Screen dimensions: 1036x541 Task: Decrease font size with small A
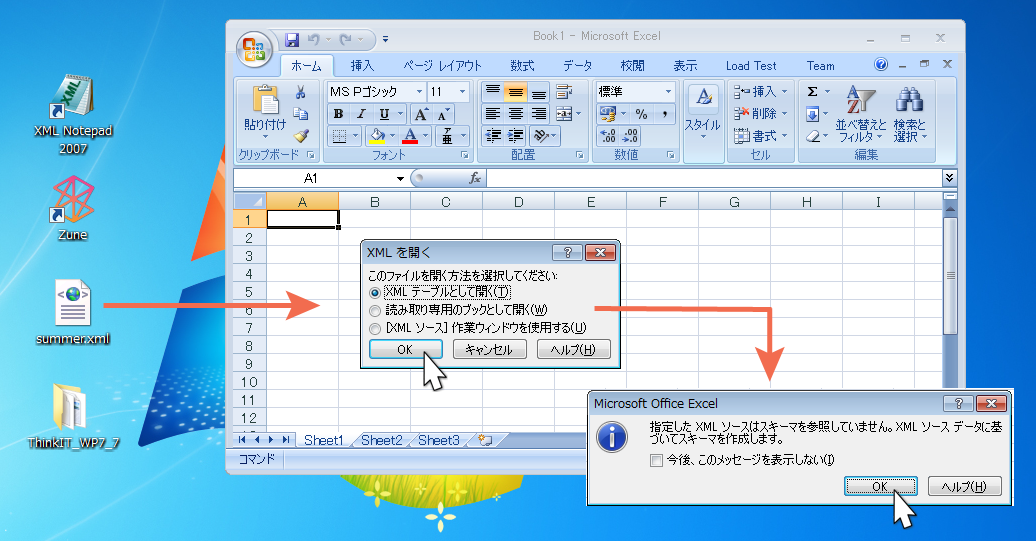pos(443,114)
